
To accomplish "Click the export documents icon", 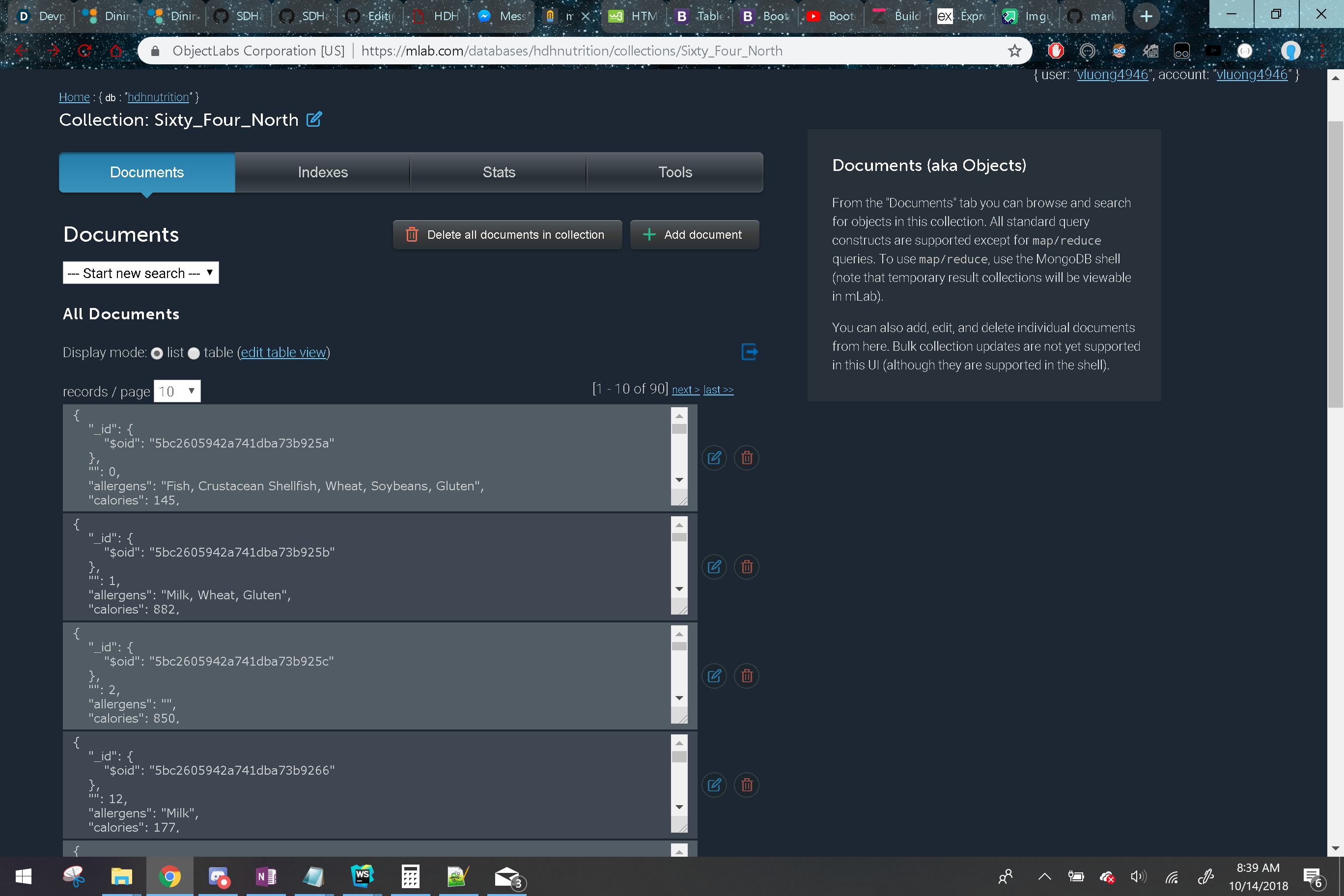I will point(749,351).
